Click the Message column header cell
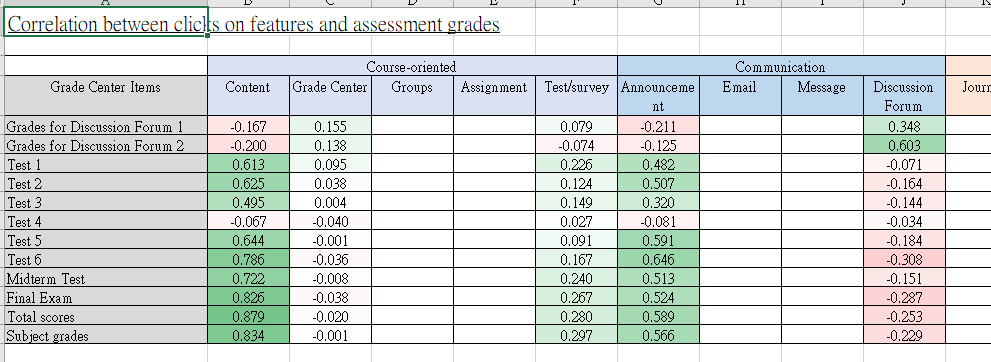991x362 pixels. [822, 95]
